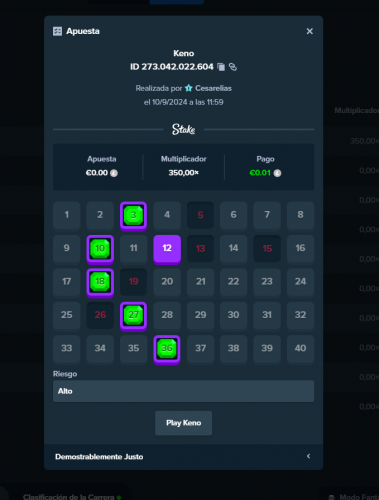Click keno tile number 11
The image size is (379, 500).
point(133,248)
